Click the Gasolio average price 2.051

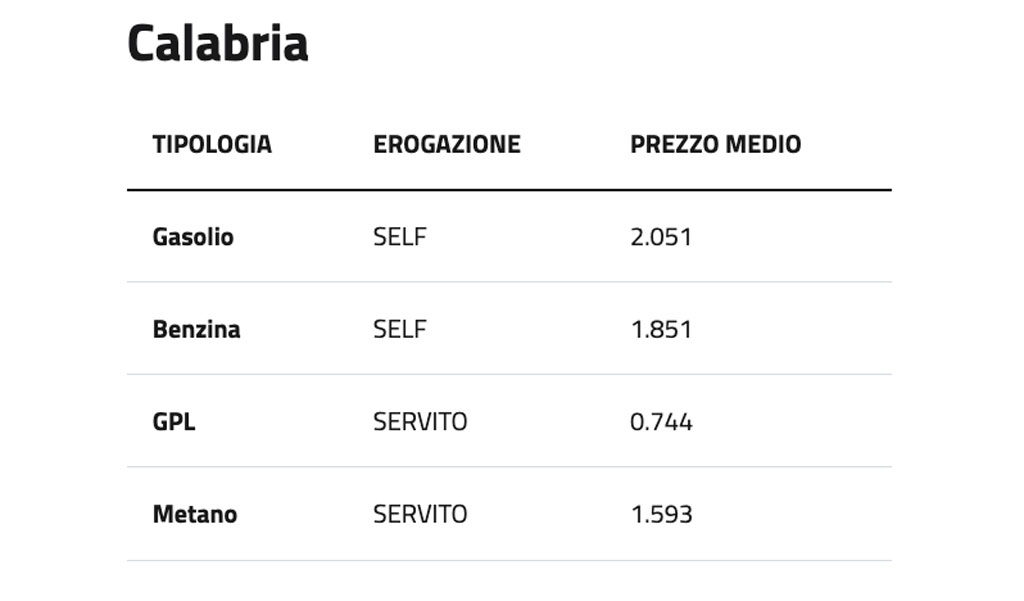(661, 237)
